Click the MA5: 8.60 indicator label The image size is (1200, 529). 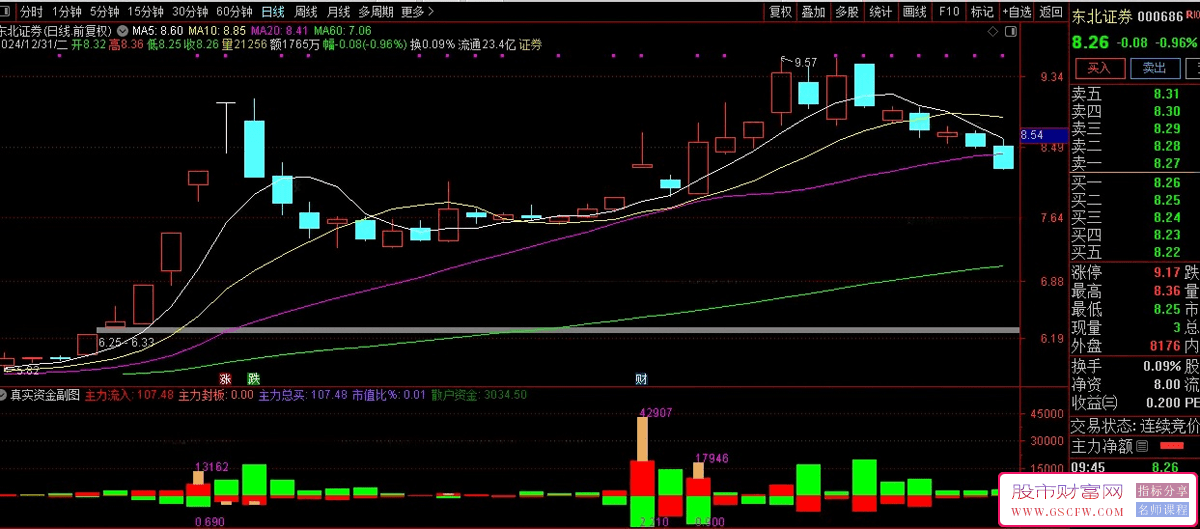(157, 30)
